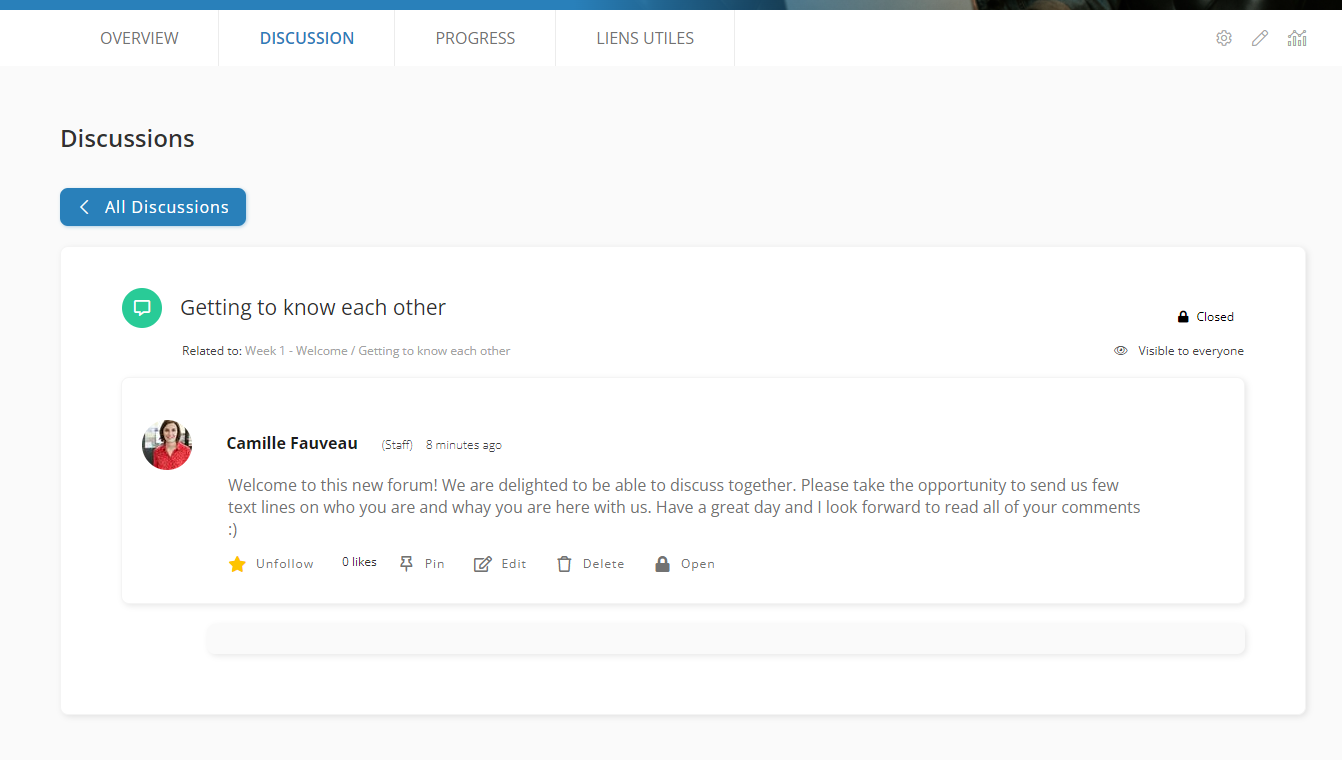The height and width of the screenshot is (760, 1342).
Task: Click the eye icon for Visible to everyone
Action: click(1120, 350)
